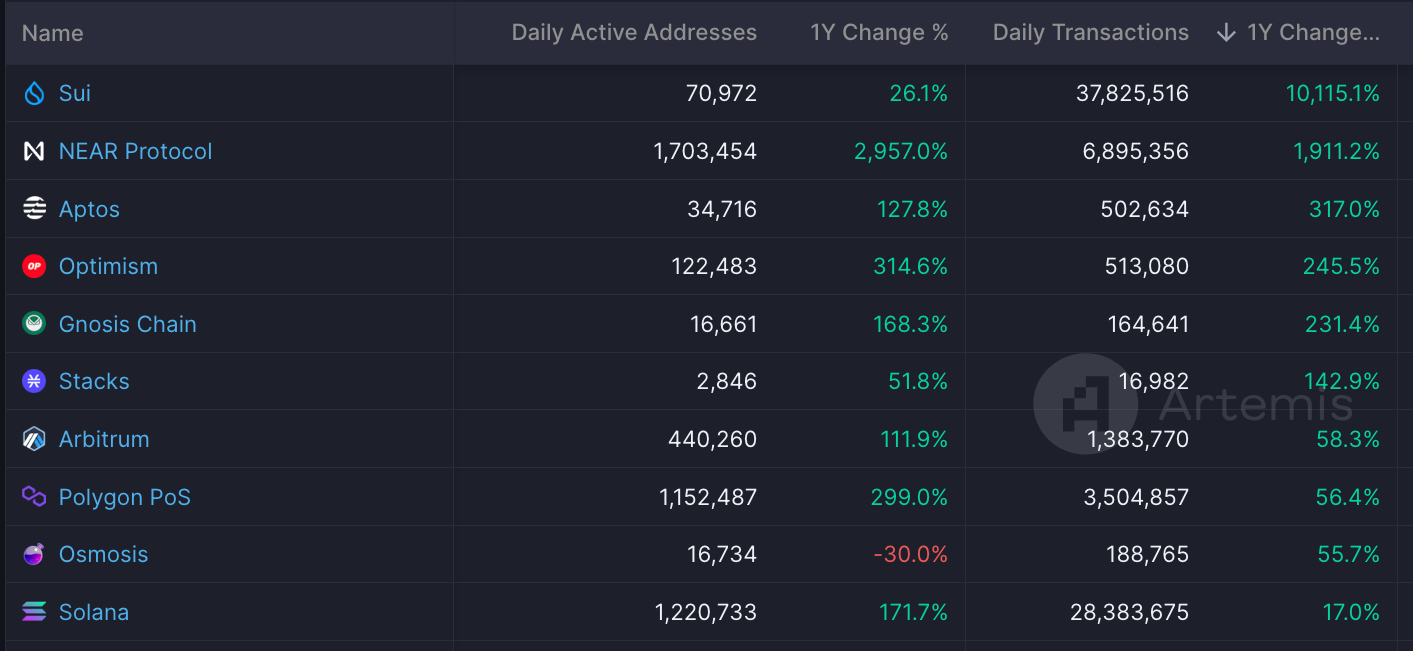Open the Polygon PoS link
This screenshot has width=1413, height=651.
[125, 497]
